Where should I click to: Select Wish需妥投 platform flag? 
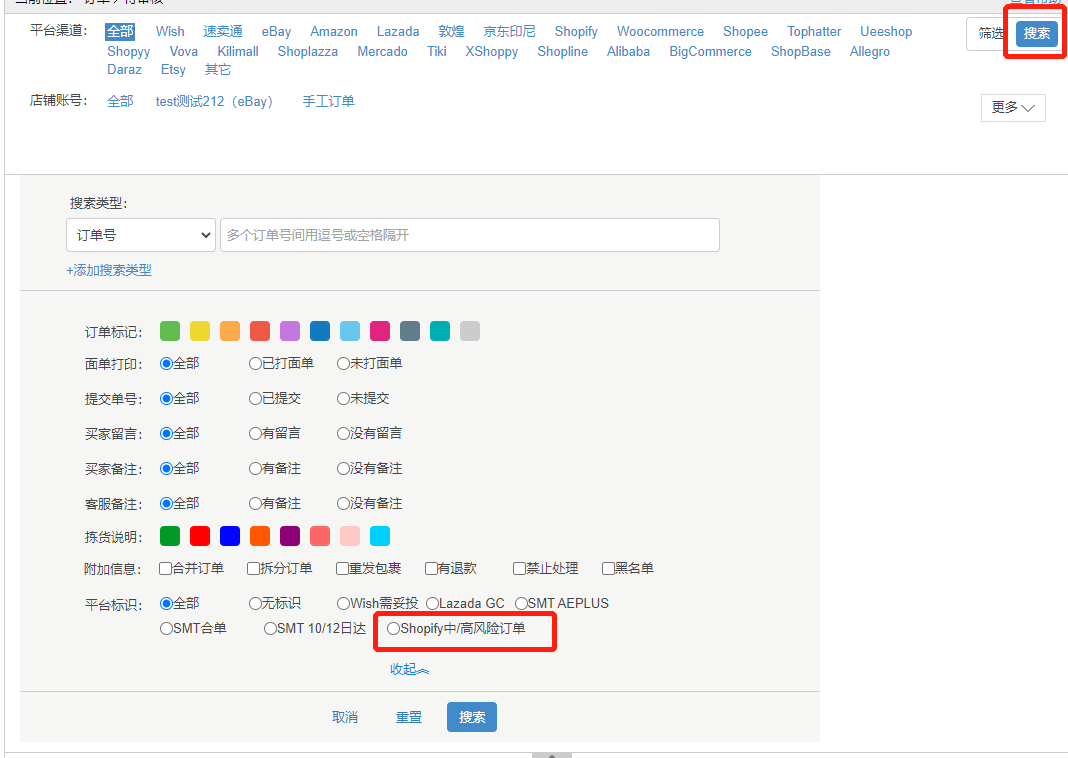click(343, 603)
